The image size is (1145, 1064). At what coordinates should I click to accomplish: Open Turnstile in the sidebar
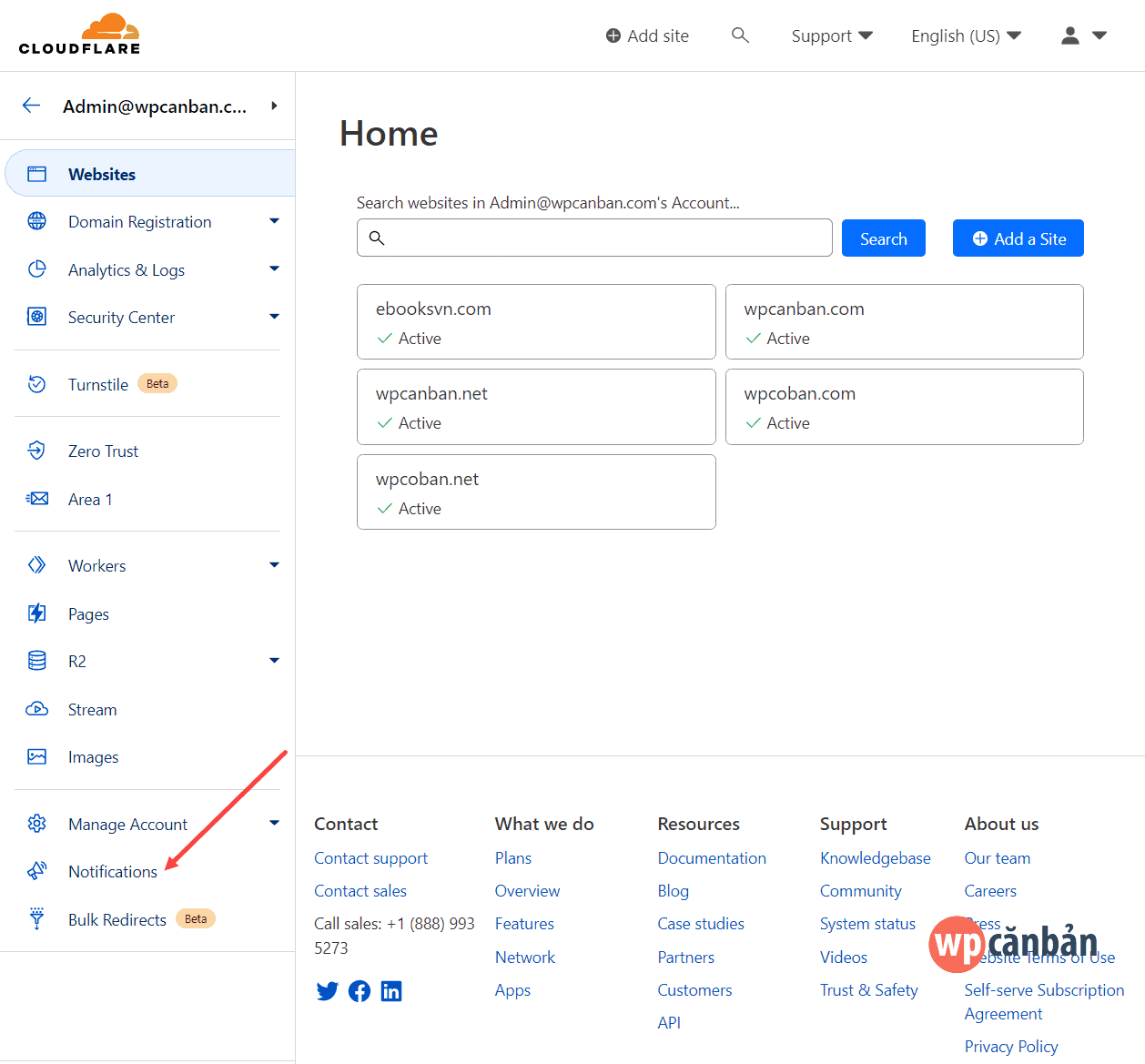click(98, 384)
